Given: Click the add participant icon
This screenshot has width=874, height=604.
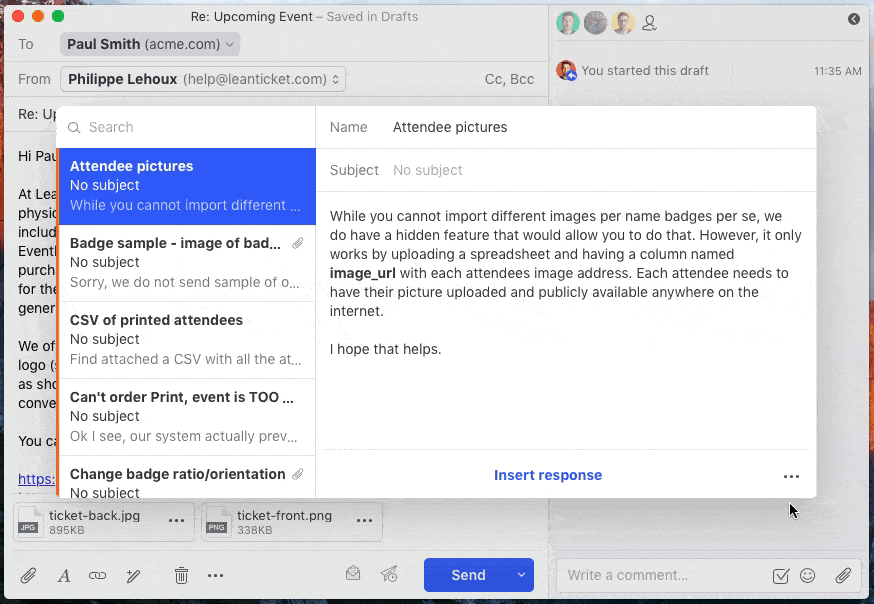Looking at the screenshot, I should click(x=649, y=22).
